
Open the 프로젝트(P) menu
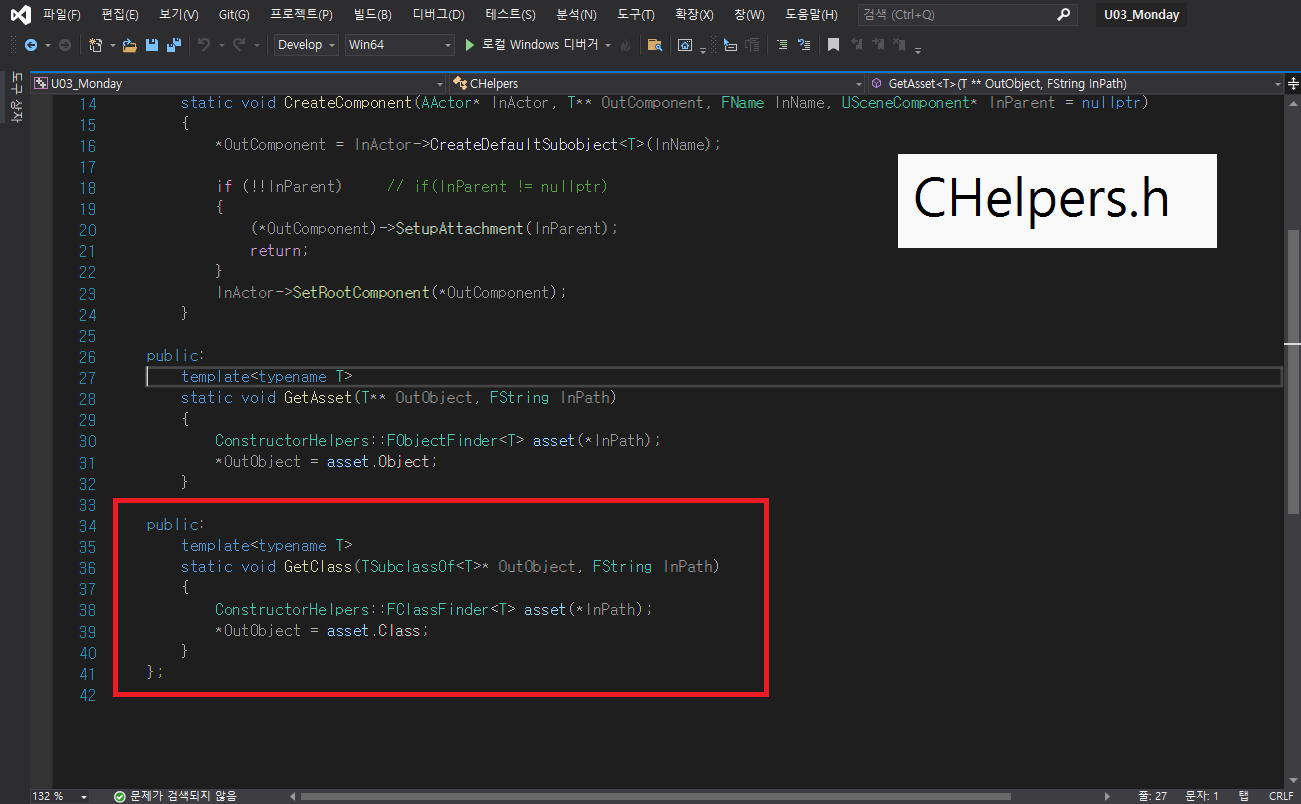tap(301, 15)
